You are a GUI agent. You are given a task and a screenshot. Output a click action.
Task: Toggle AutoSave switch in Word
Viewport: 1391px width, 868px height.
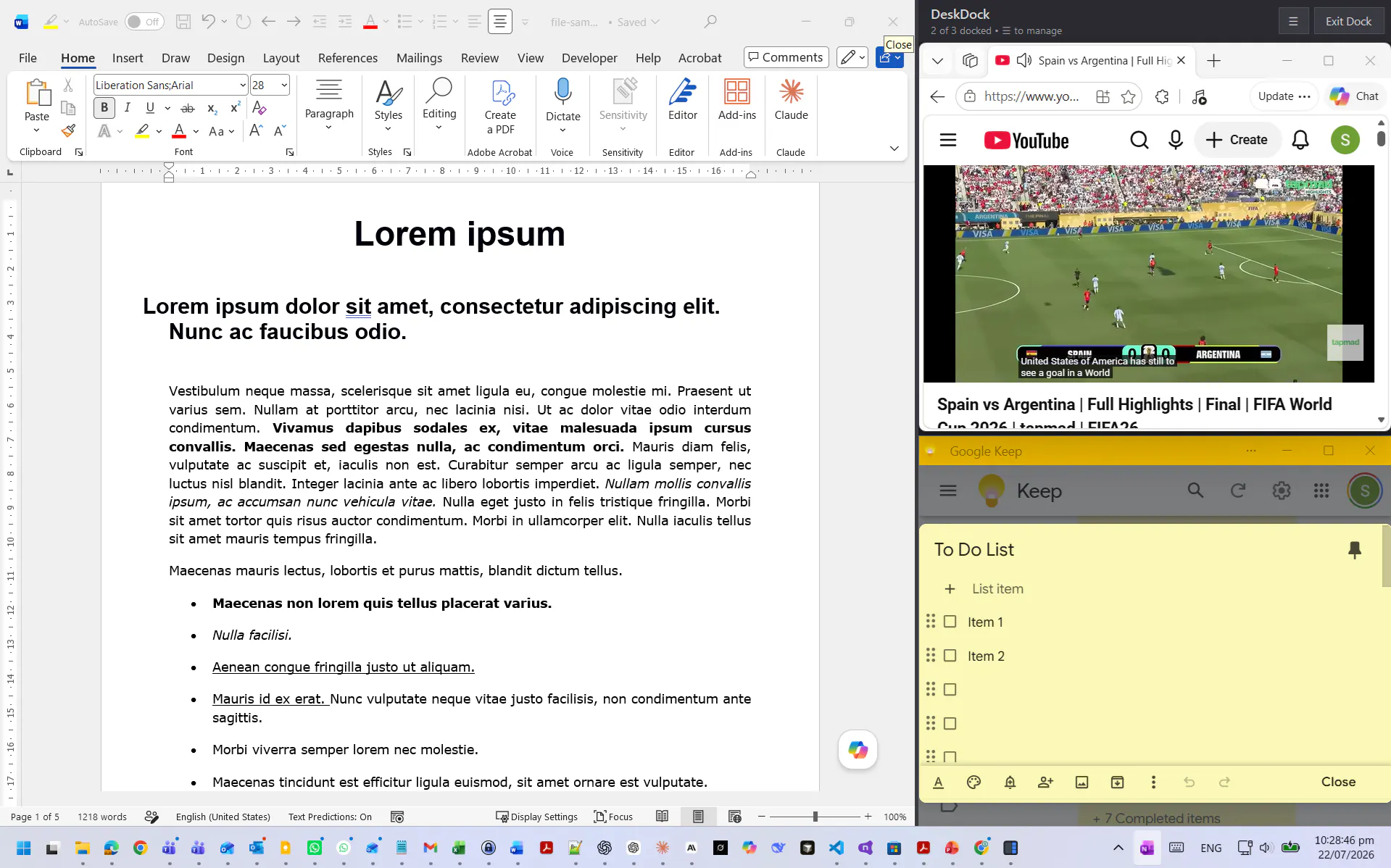click(144, 22)
